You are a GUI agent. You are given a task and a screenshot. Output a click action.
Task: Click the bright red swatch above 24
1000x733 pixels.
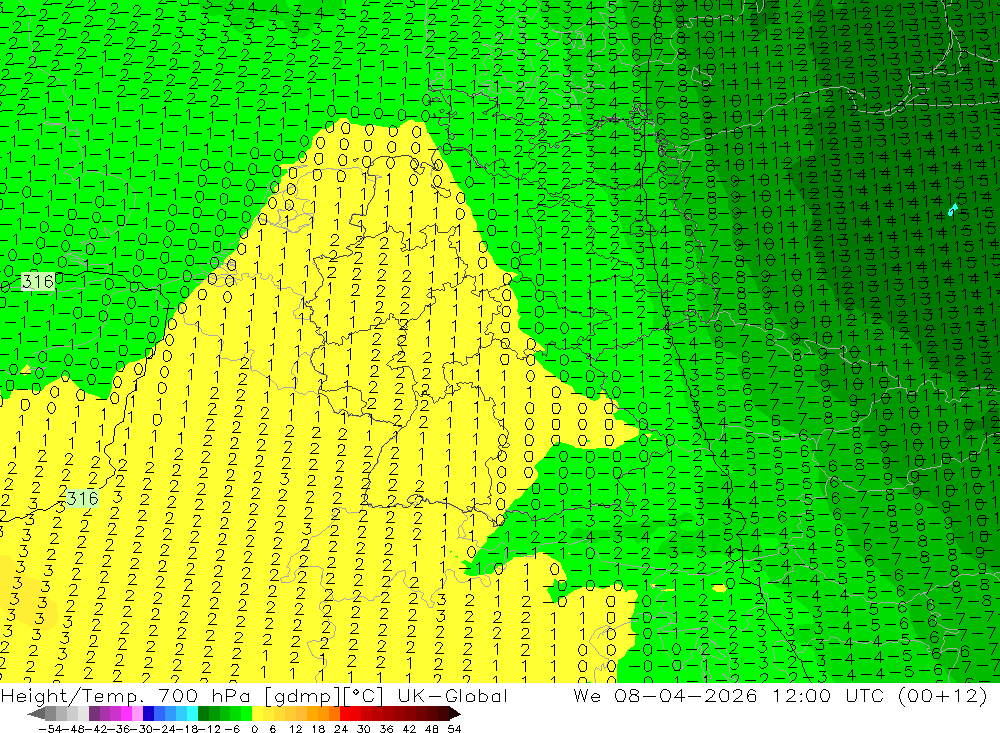tap(345, 714)
